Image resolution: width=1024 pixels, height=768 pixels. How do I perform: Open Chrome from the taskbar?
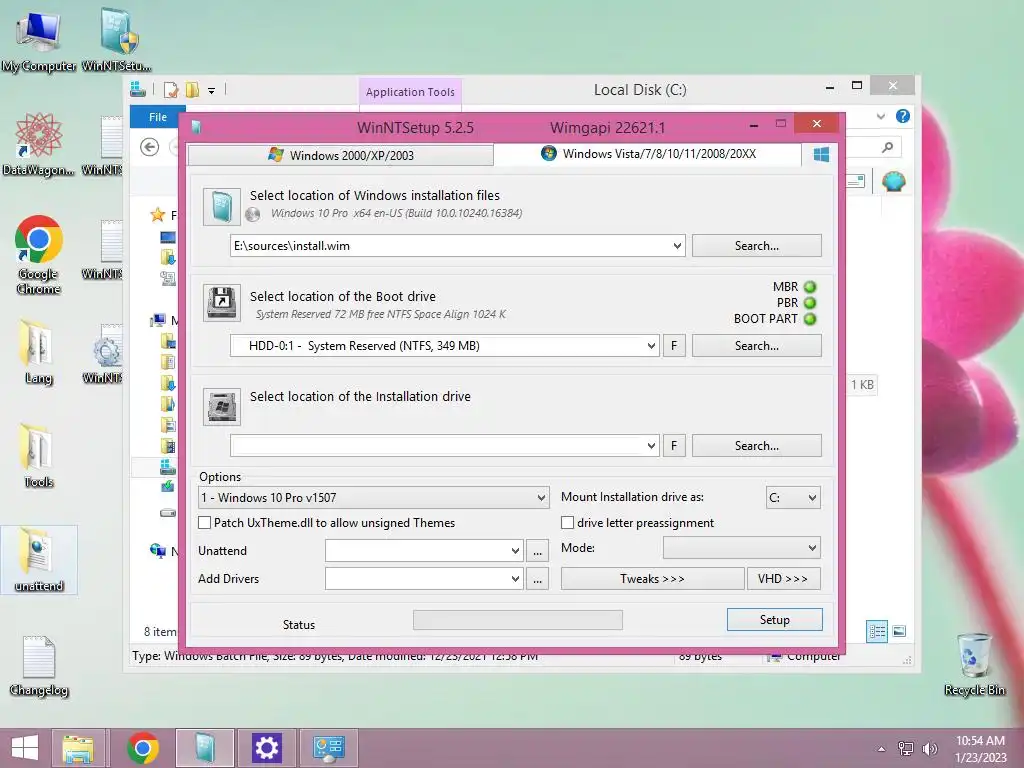(x=142, y=748)
